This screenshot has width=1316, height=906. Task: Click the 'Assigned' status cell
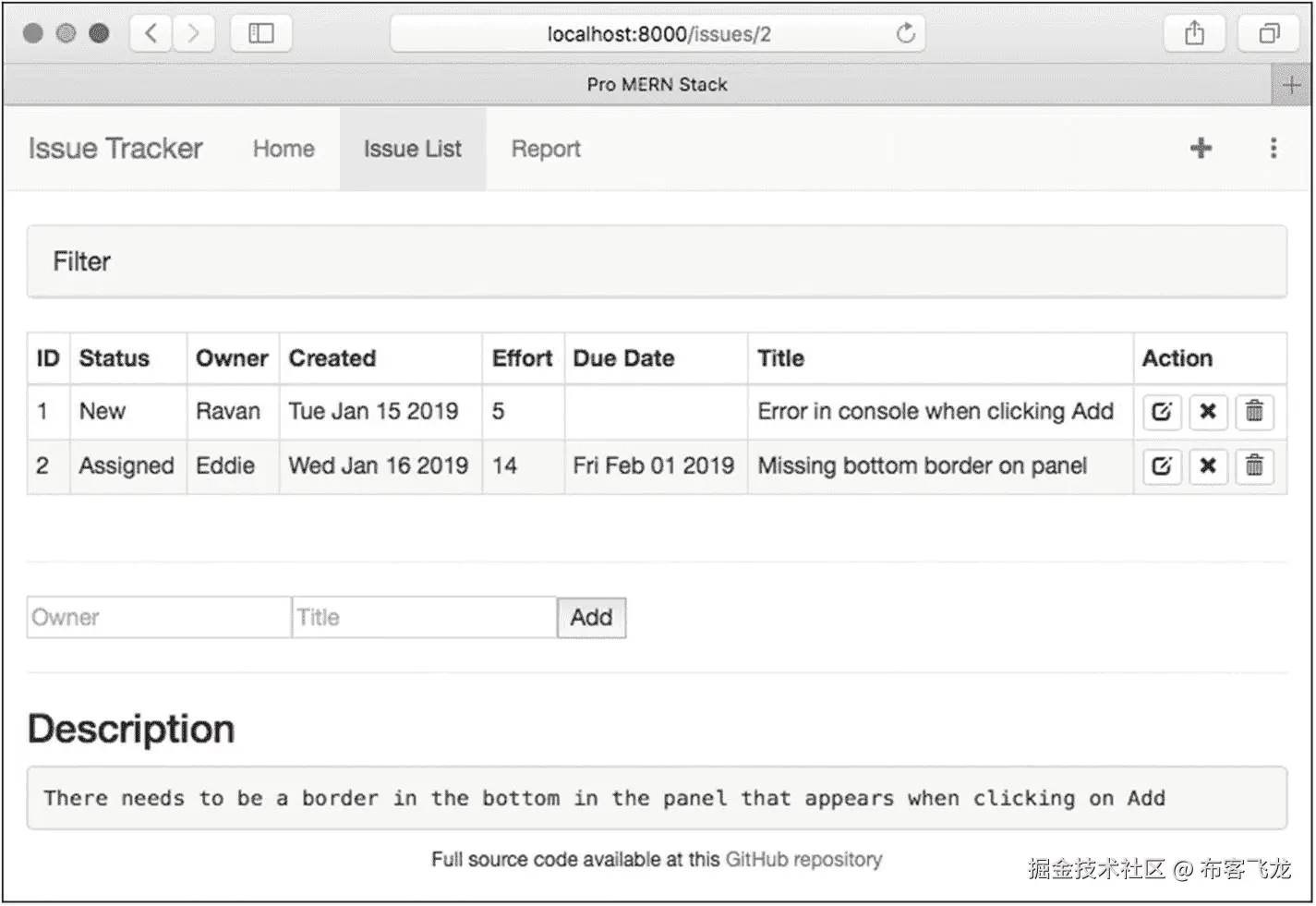[127, 466]
